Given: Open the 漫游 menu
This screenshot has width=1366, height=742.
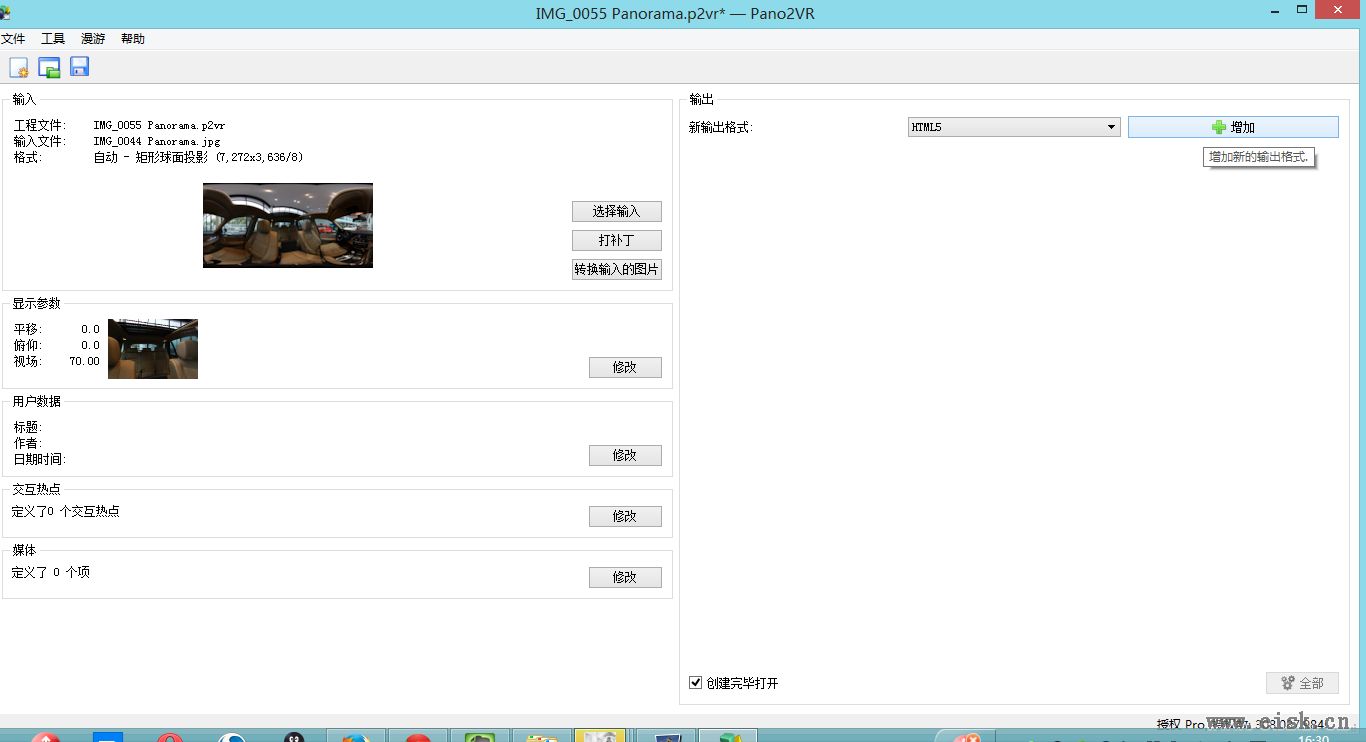Looking at the screenshot, I should 93,39.
